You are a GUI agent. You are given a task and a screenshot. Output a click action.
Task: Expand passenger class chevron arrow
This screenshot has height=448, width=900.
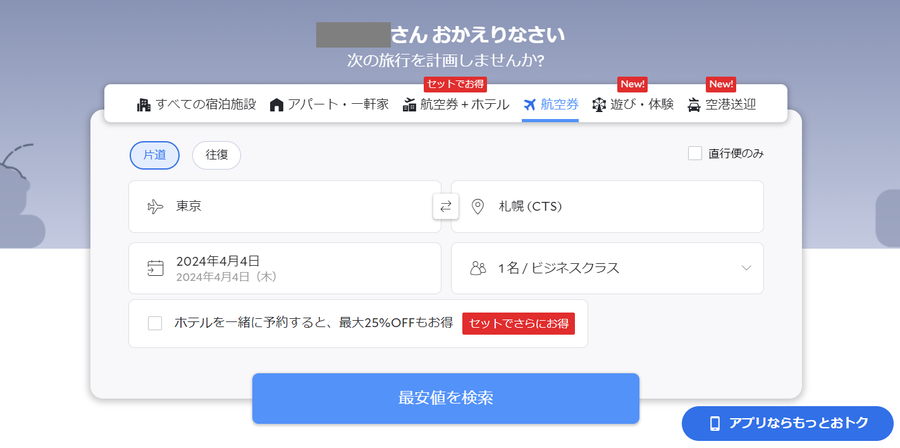[x=746, y=268]
